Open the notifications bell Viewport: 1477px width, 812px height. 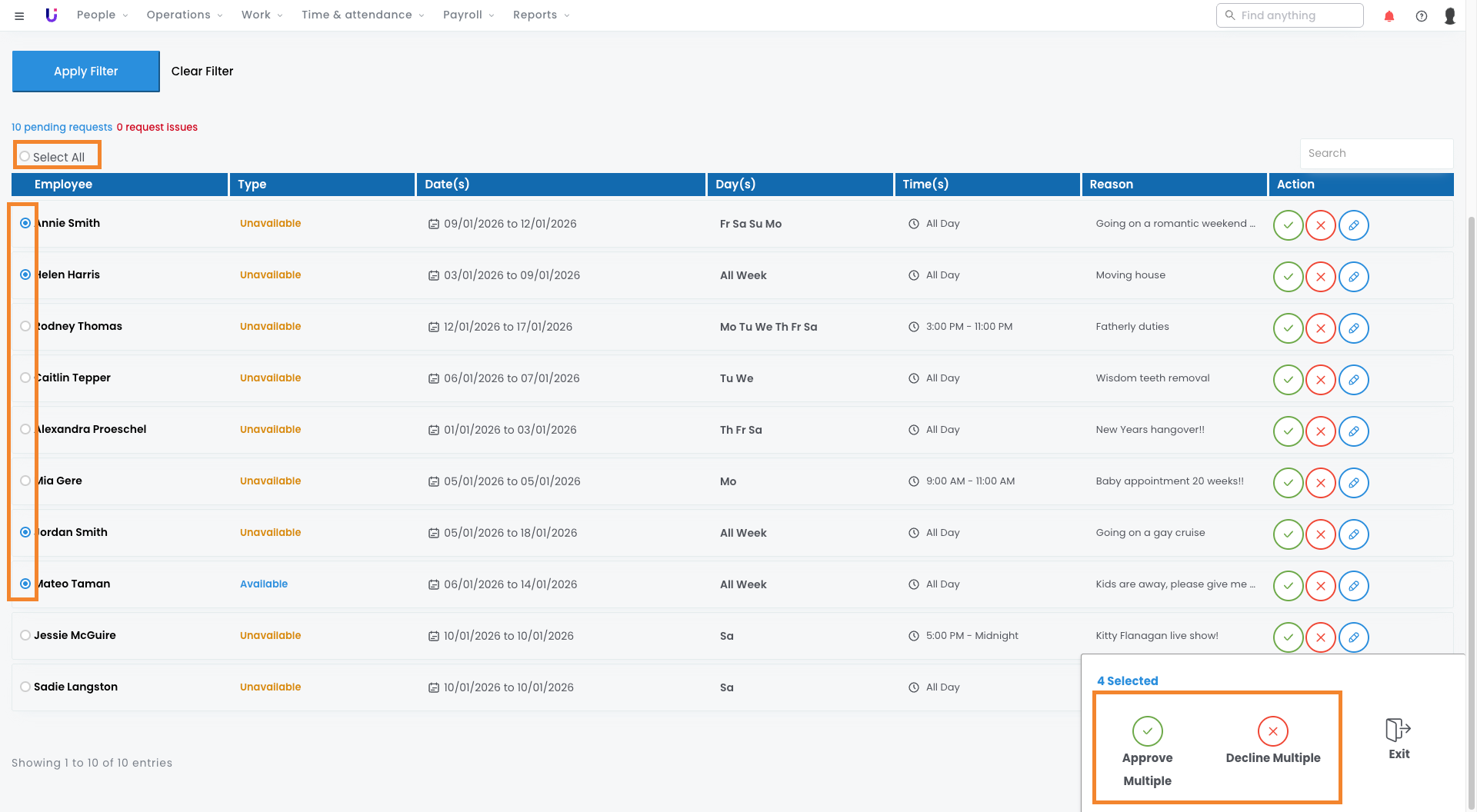1389,15
